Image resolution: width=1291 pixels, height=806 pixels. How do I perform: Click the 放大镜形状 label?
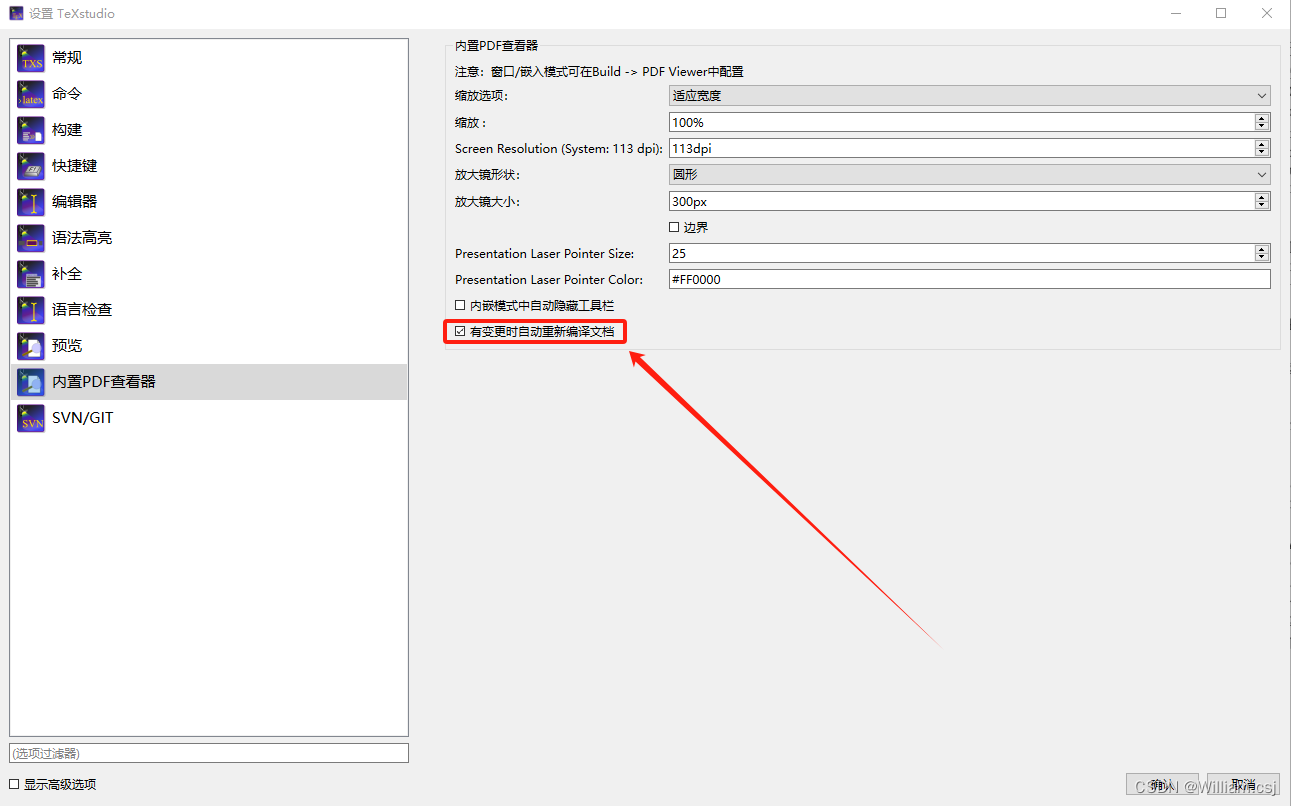point(487,175)
